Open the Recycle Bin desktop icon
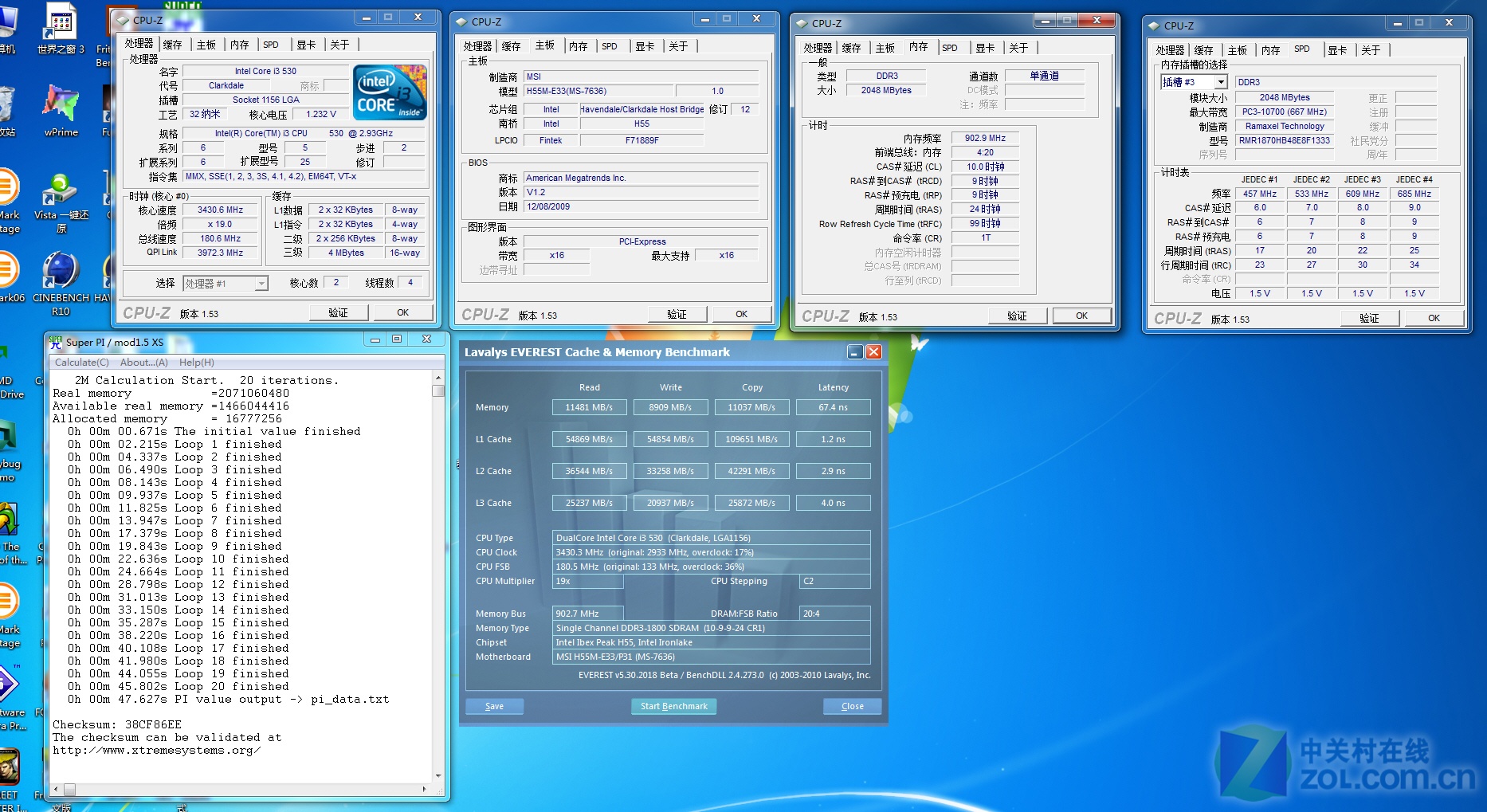 (x=6, y=112)
